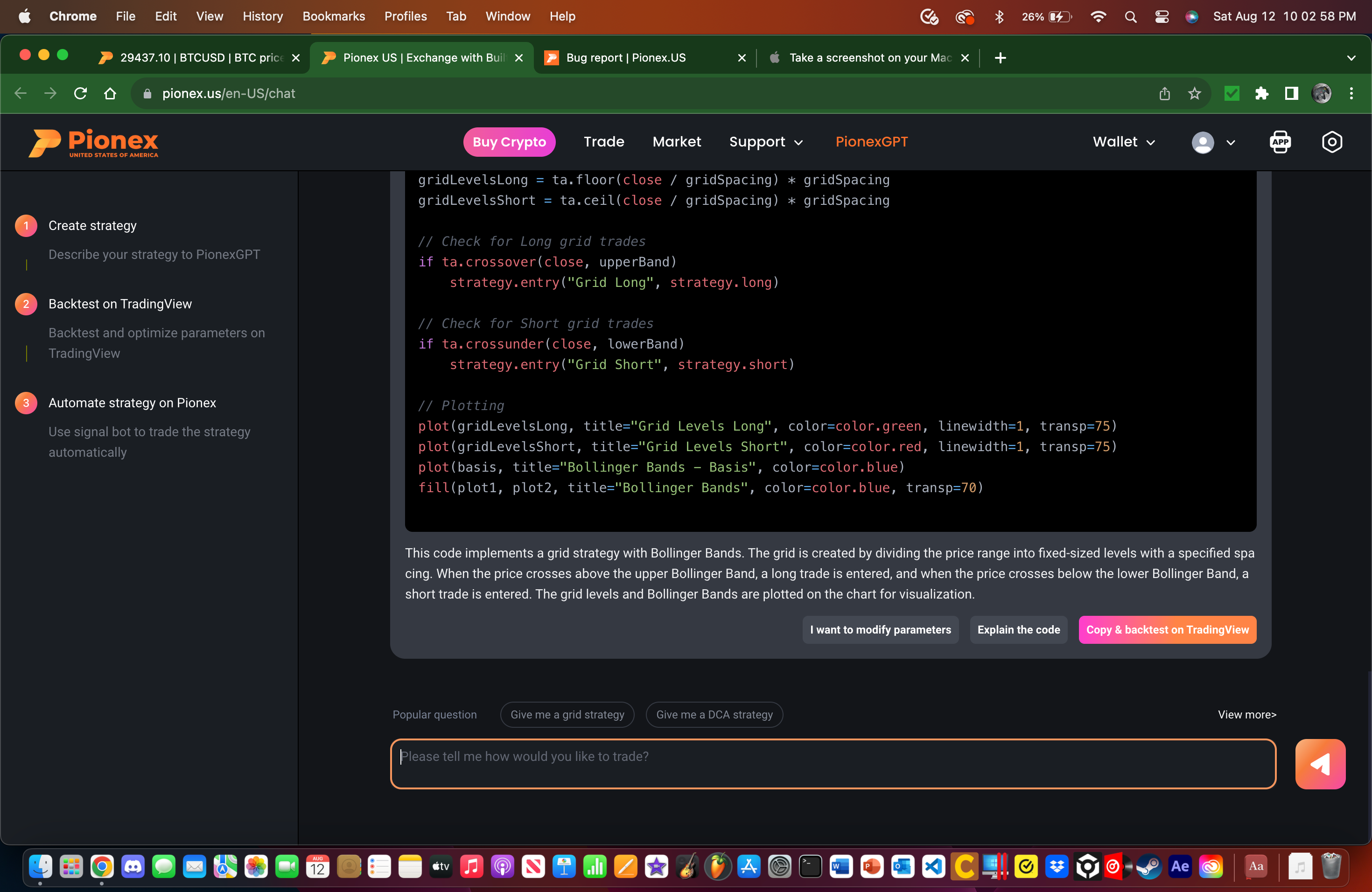Open Discord from the dock
Screen dimensions: 1372x892
(133, 866)
